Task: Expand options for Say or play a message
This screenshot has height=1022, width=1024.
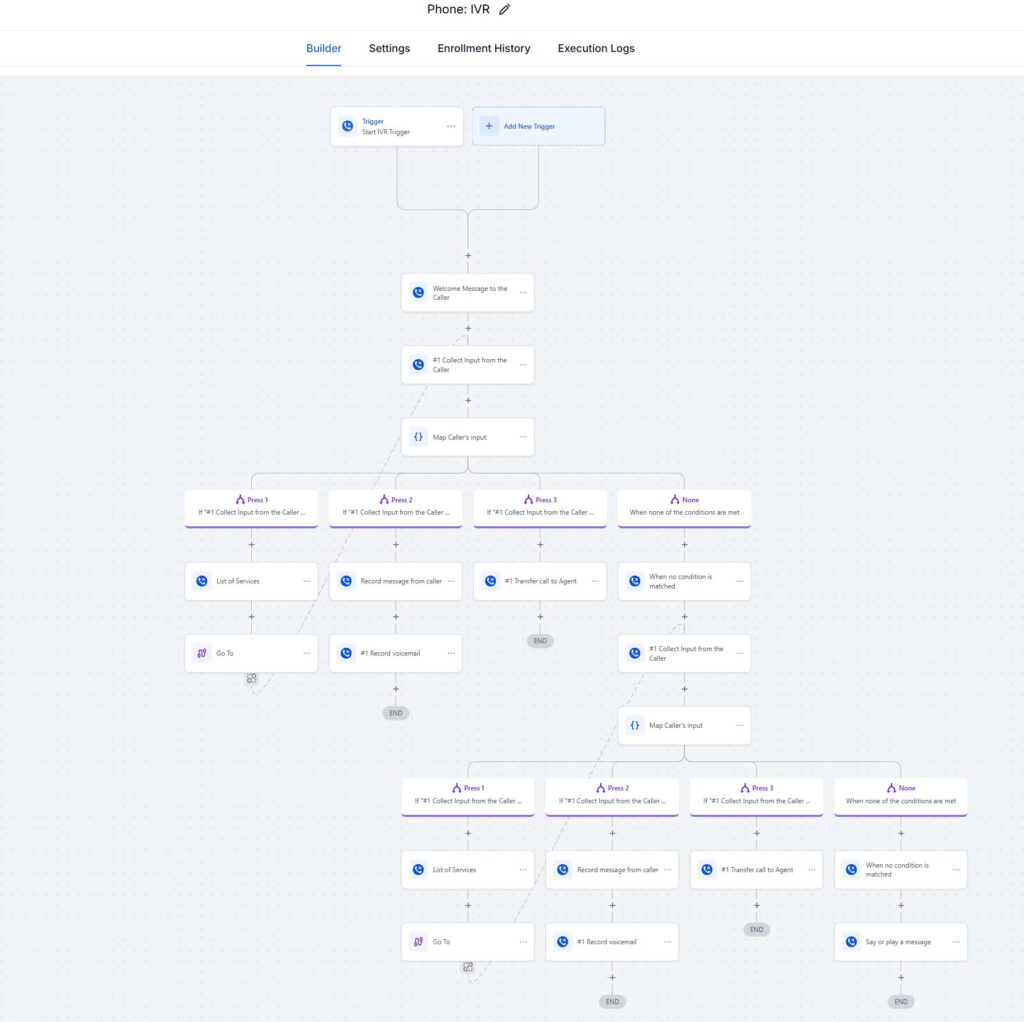Action: pos(955,942)
